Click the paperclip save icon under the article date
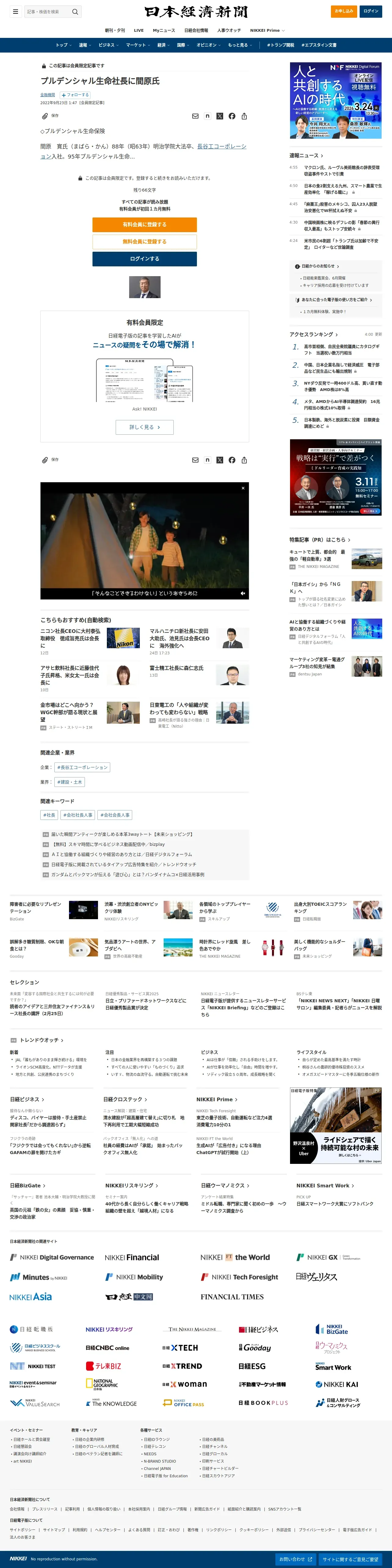This screenshot has width=392, height=1568. (45, 116)
